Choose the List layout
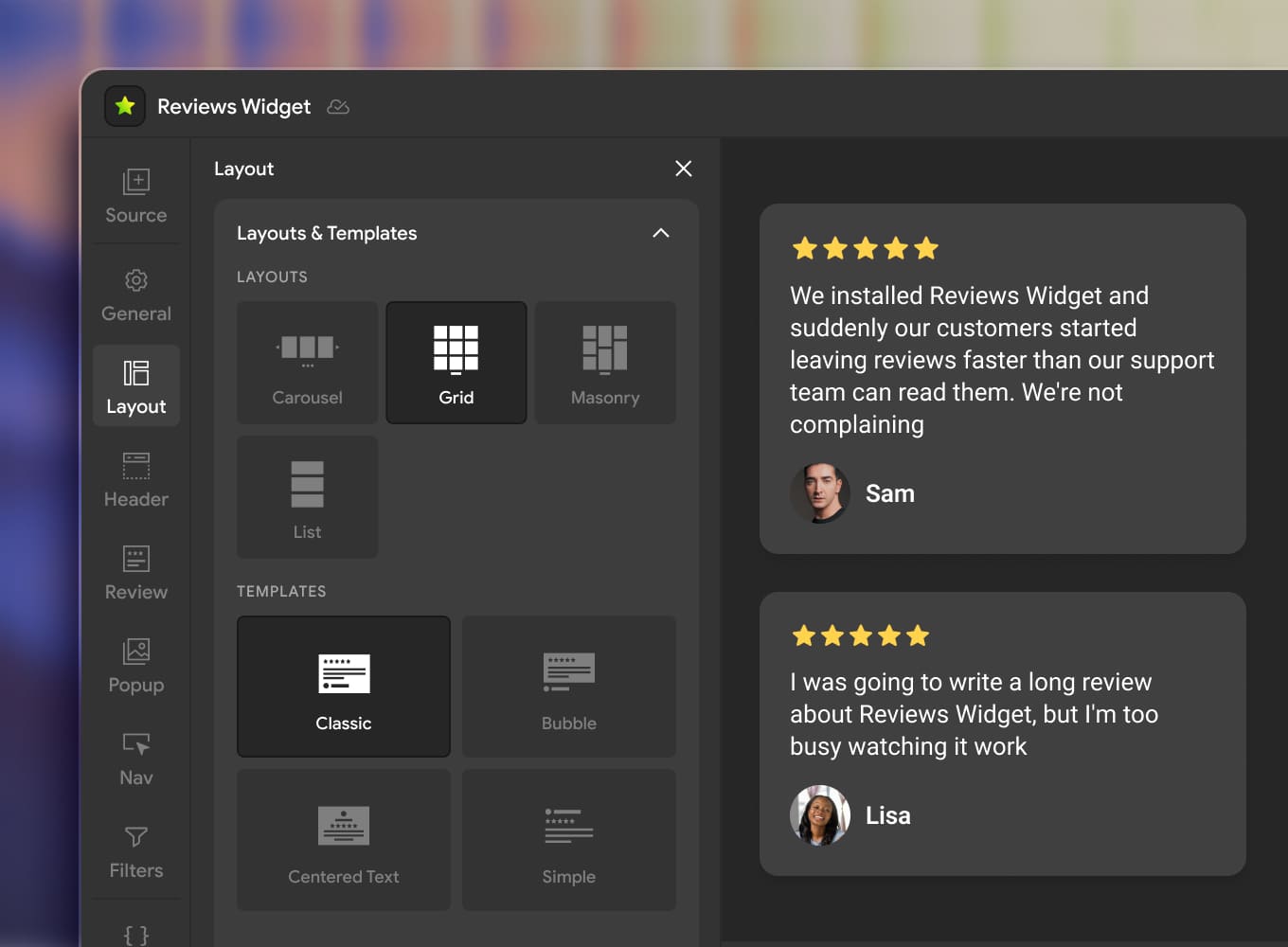The width and height of the screenshot is (1288, 947). click(x=307, y=497)
